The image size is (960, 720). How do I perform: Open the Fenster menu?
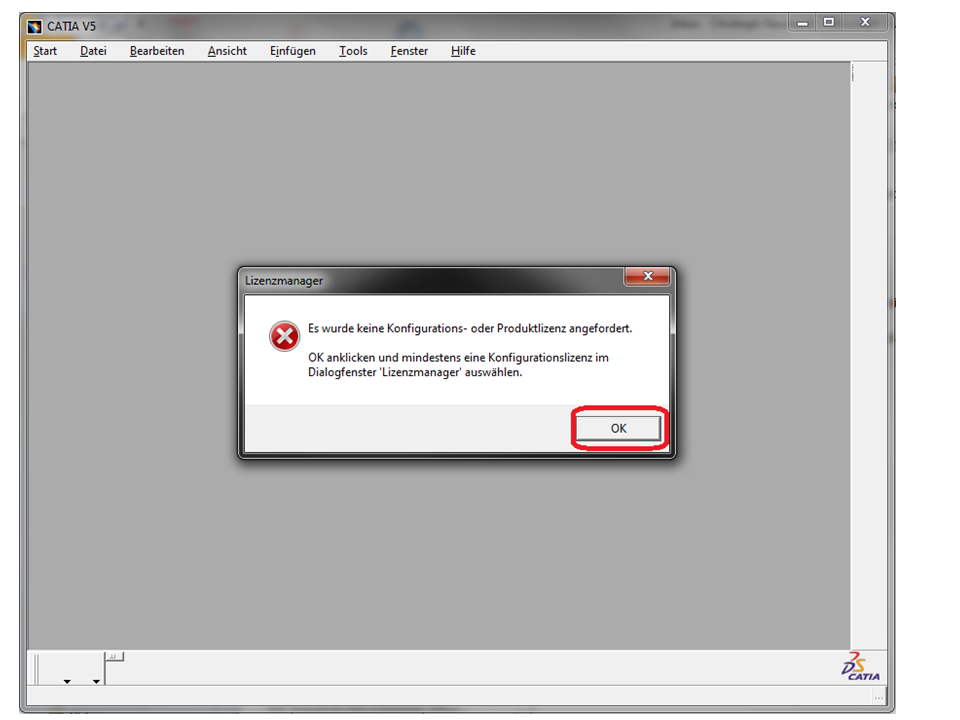tap(409, 51)
